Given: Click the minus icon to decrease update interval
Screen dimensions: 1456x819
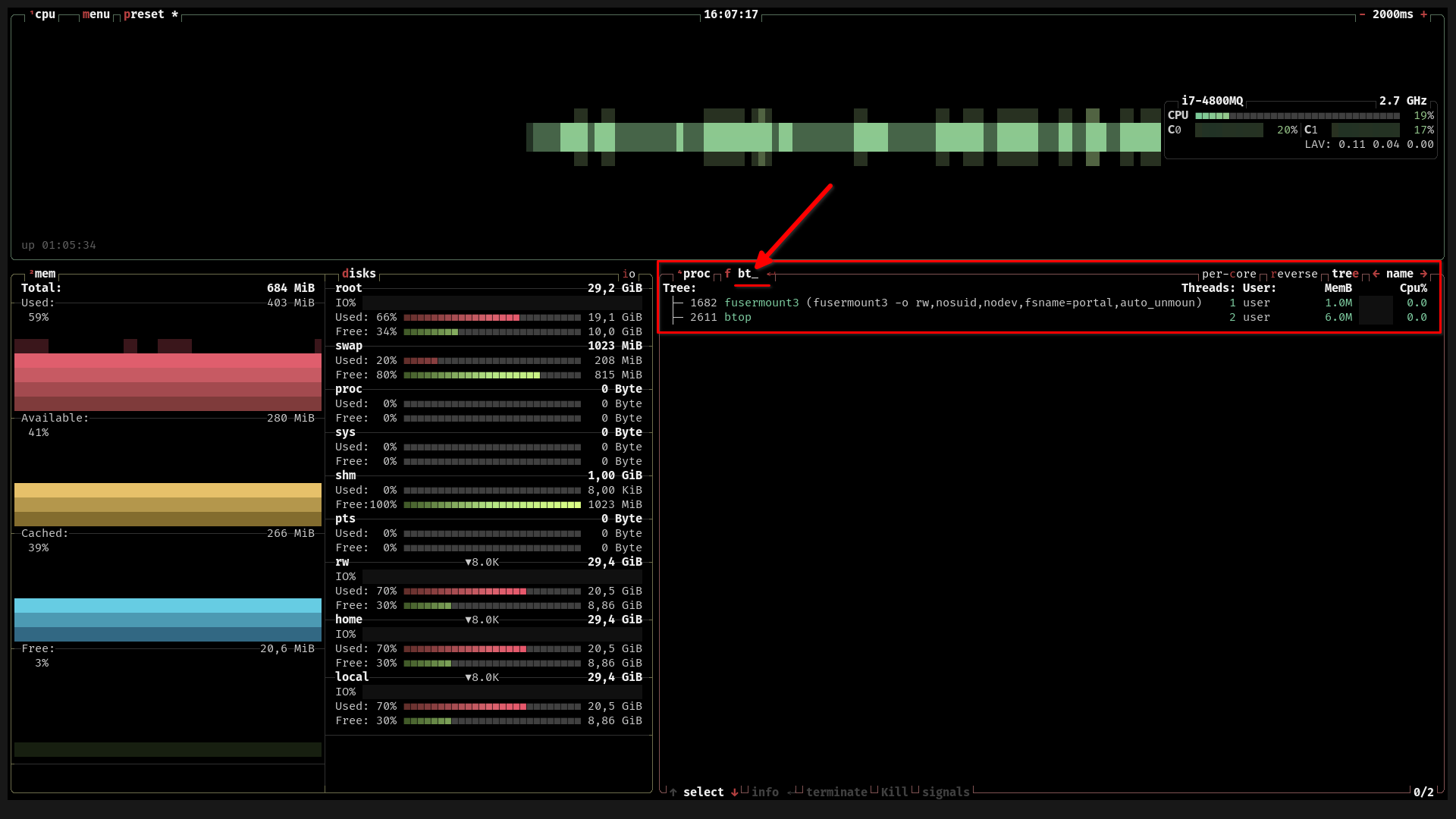Looking at the screenshot, I should pos(1363,14).
